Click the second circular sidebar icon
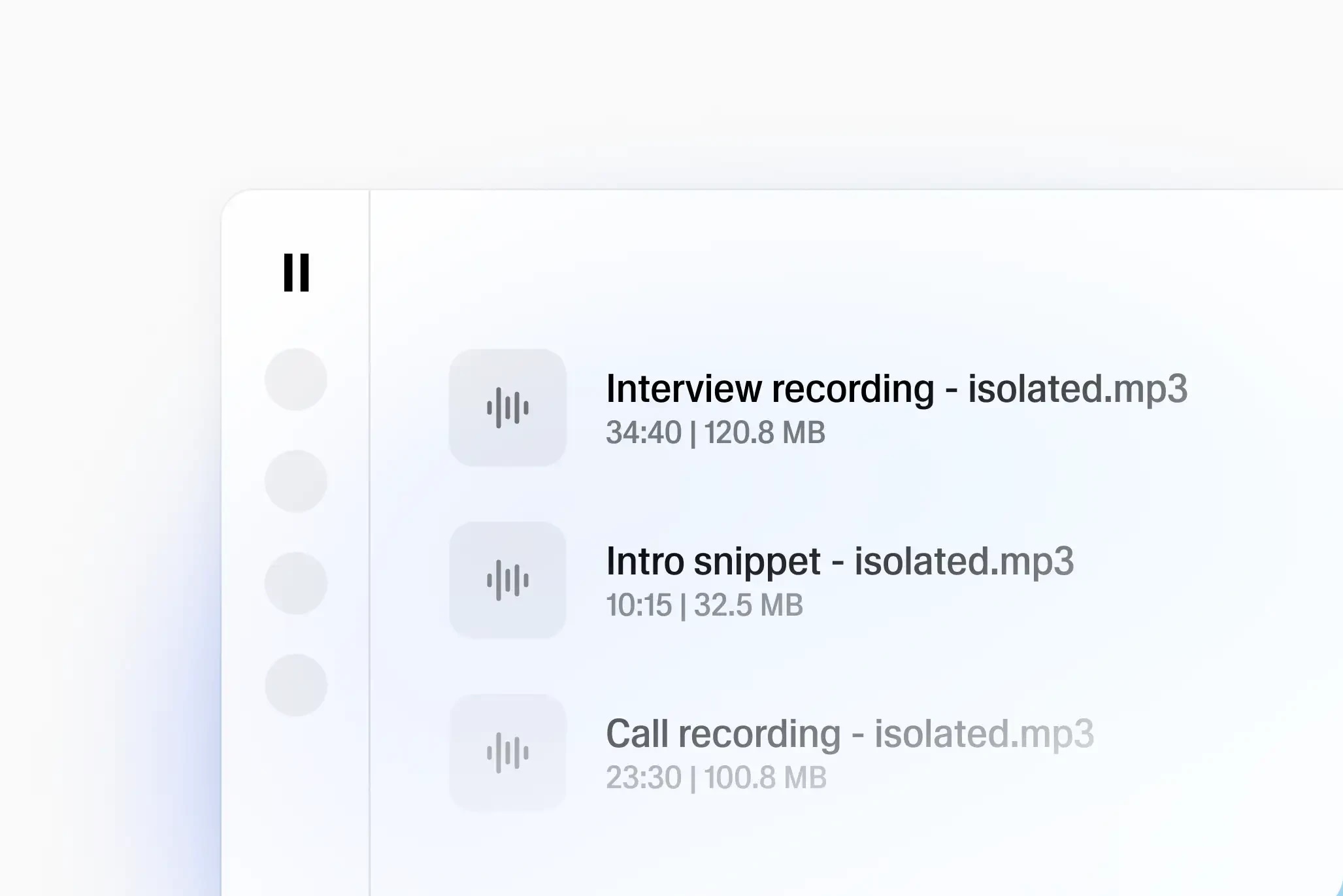Screen dimensions: 1343x896 click(x=295, y=480)
